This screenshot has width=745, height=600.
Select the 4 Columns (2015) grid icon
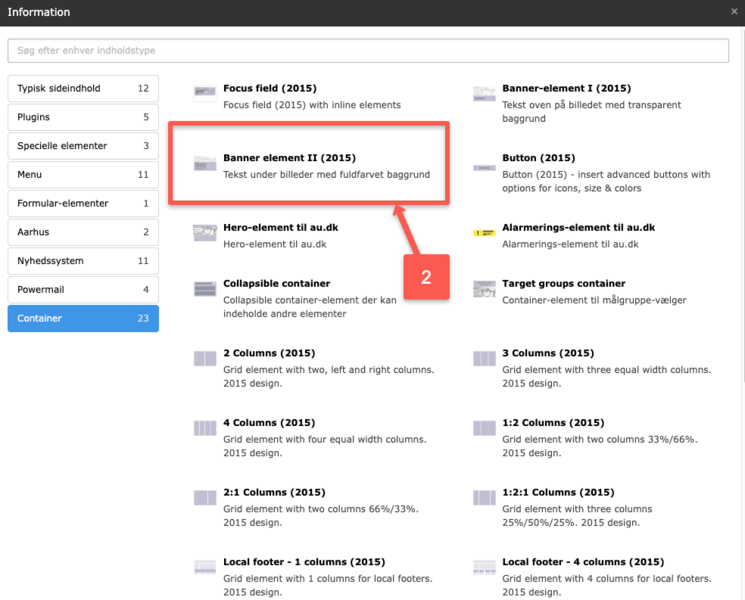click(205, 428)
